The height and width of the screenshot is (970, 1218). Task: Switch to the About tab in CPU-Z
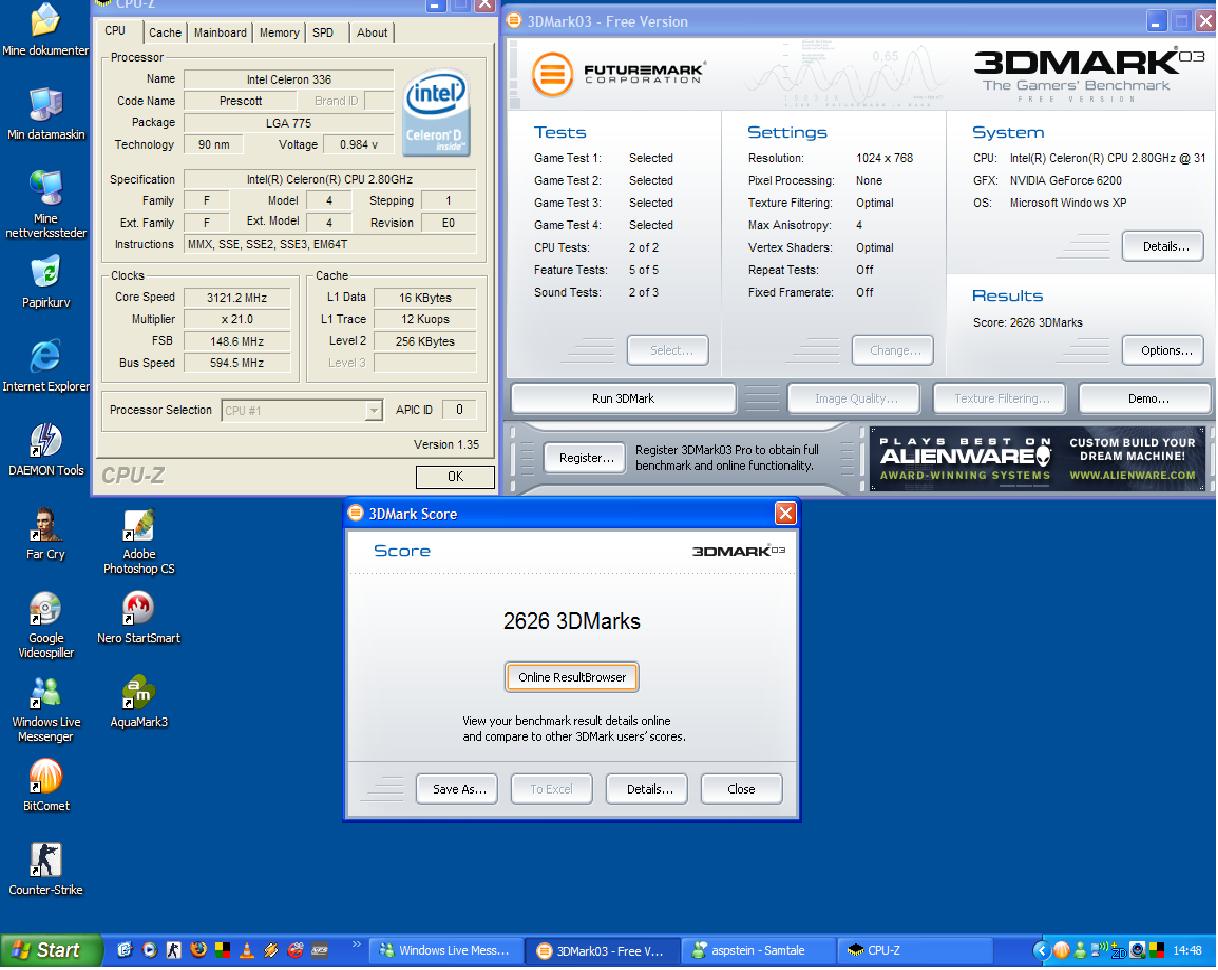pyautogui.click(x=372, y=32)
